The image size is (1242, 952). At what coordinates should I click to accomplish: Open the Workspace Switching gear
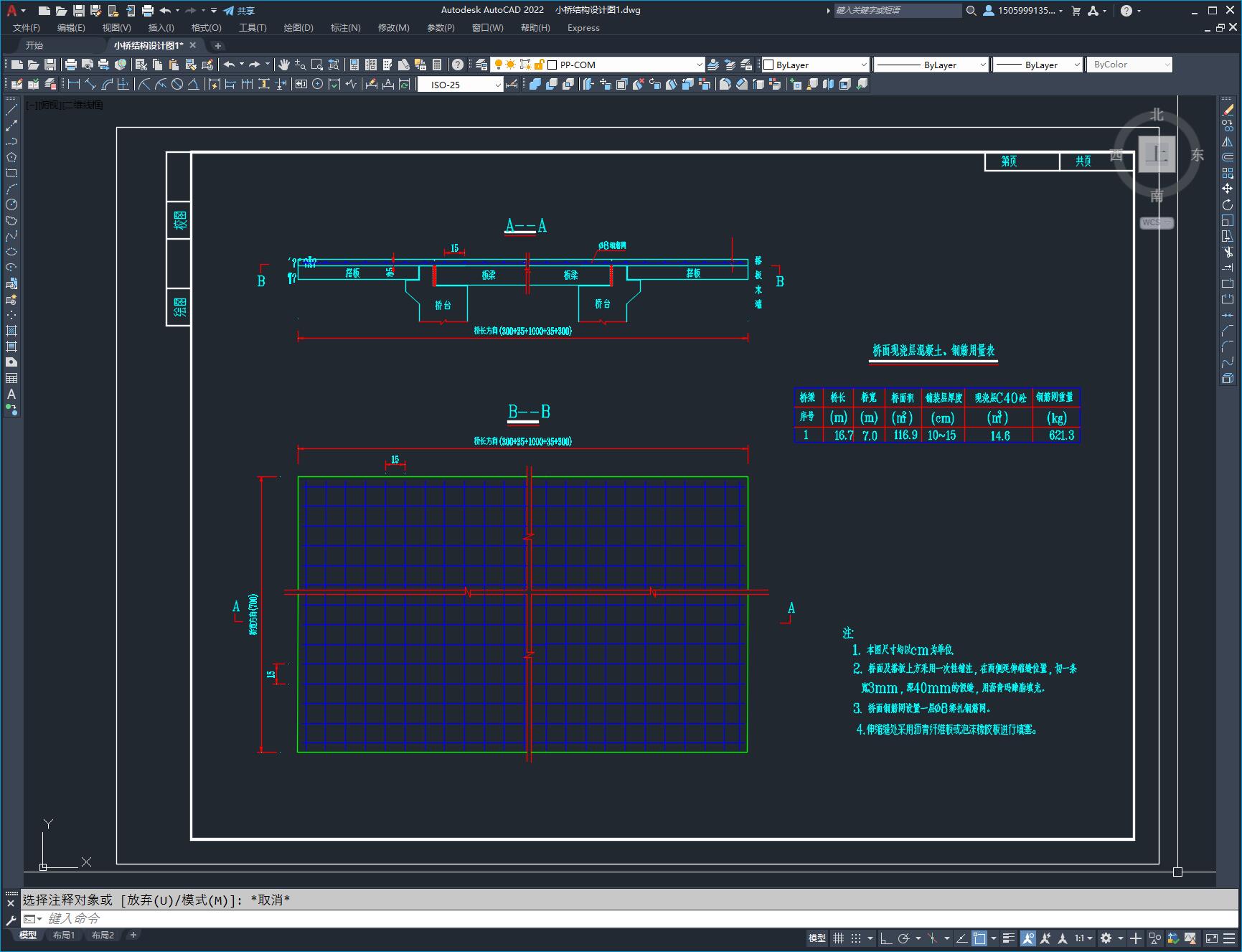point(1106,938)
